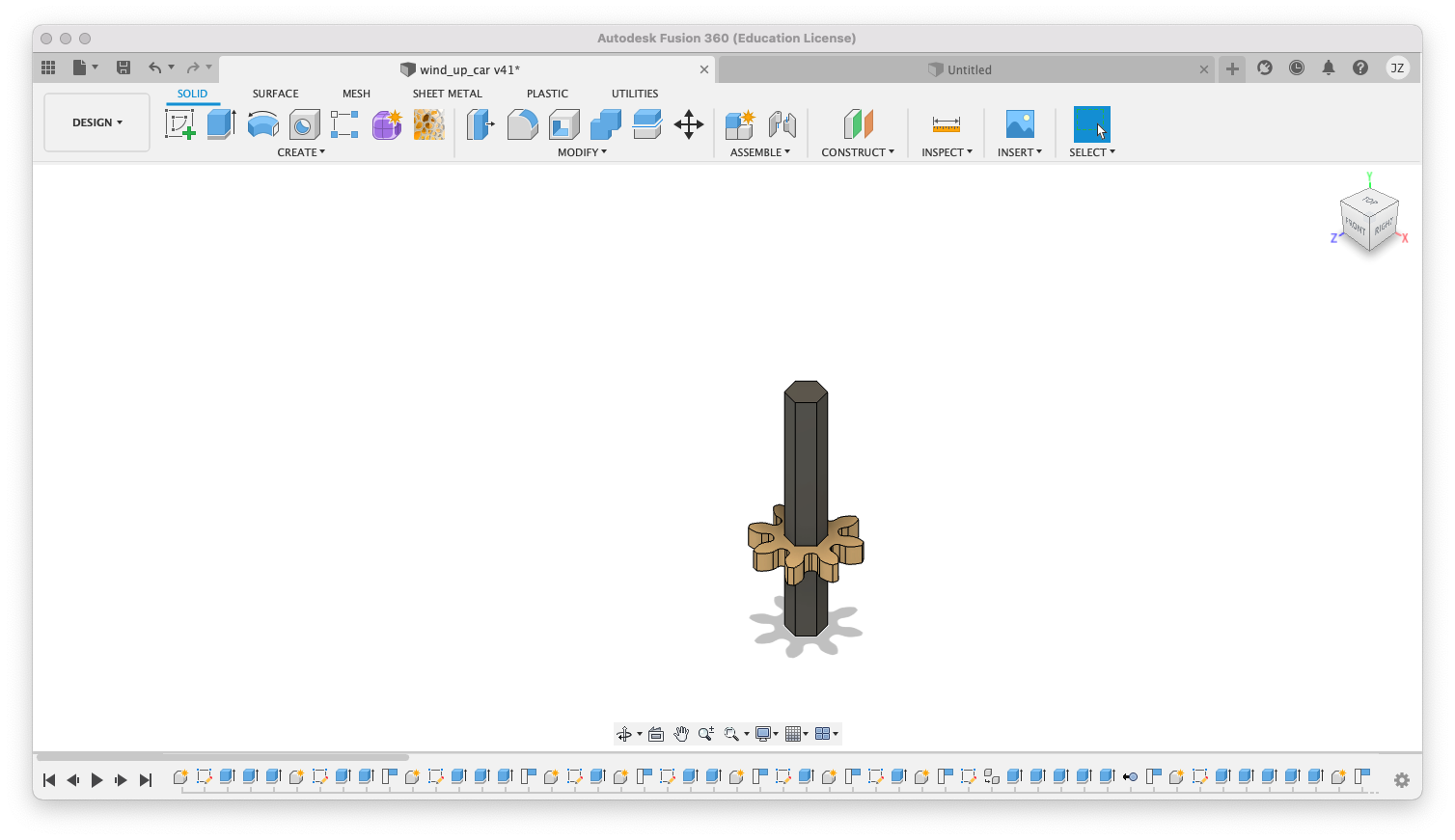Open the Zoom Window dropdown
Screen dimensions: 1455x840
[736, 734]
